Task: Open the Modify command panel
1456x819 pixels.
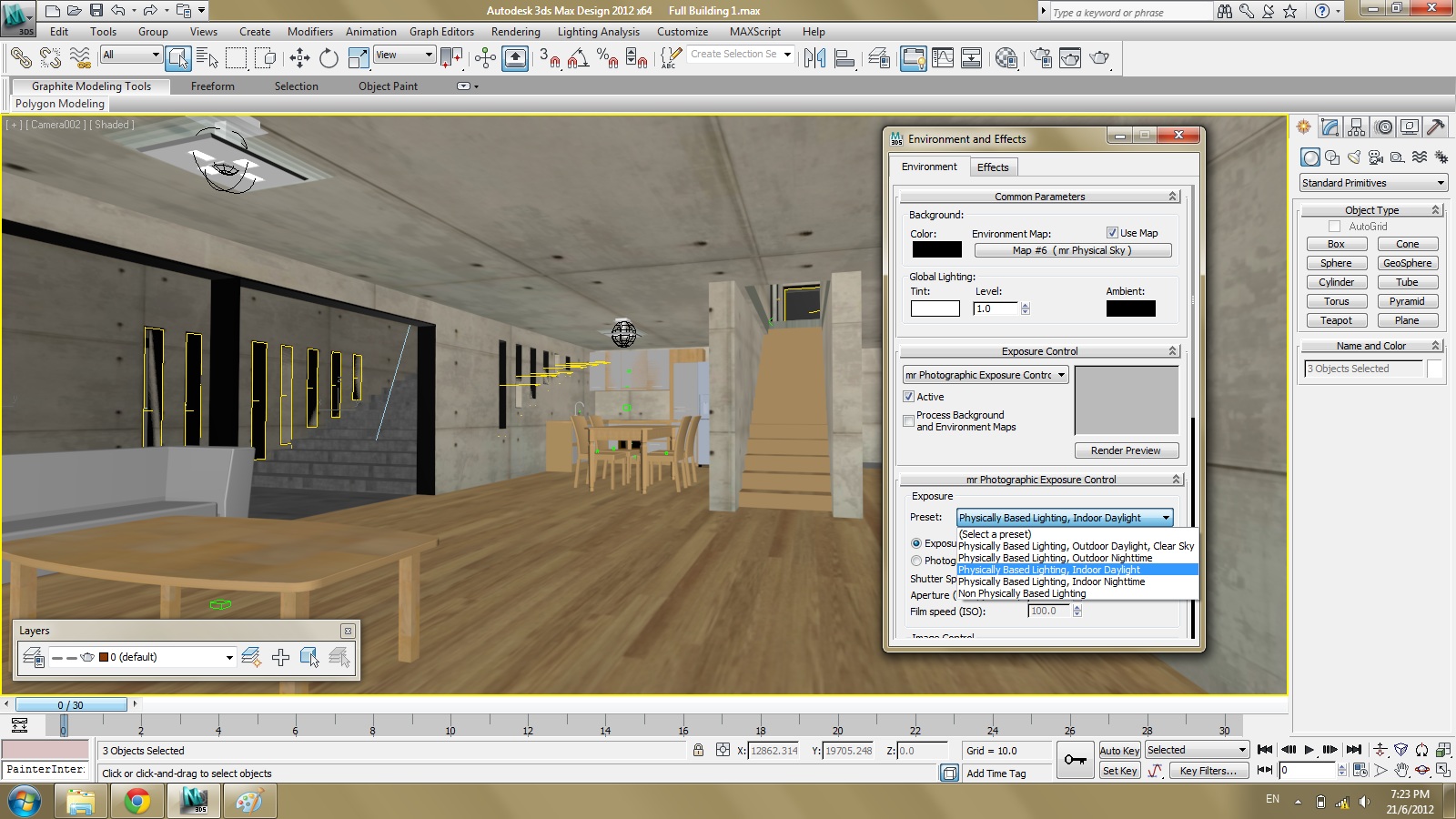Action: coord(1330,127)
